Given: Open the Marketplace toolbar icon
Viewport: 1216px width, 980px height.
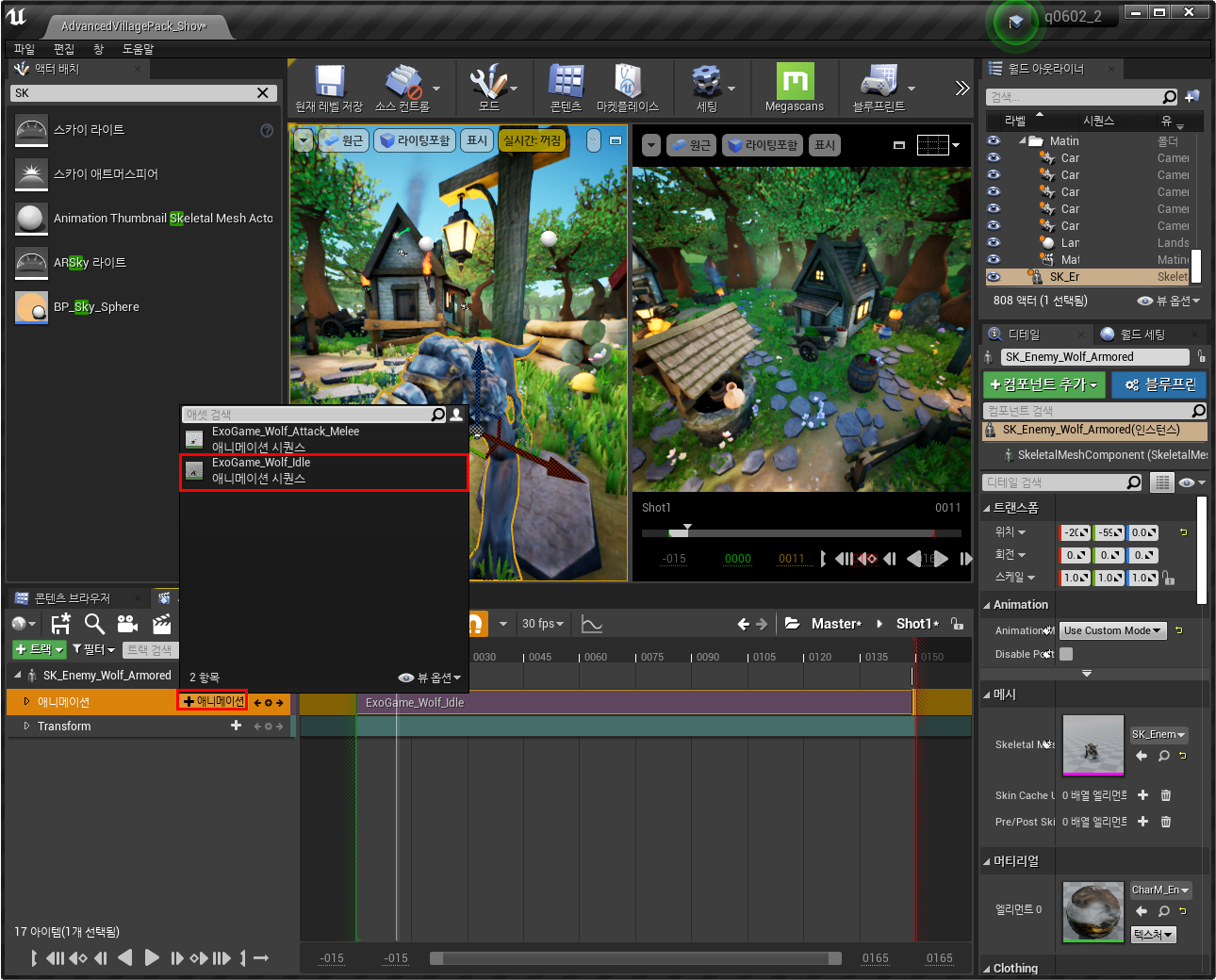Looking at the screenshot, I should (628, 82).
